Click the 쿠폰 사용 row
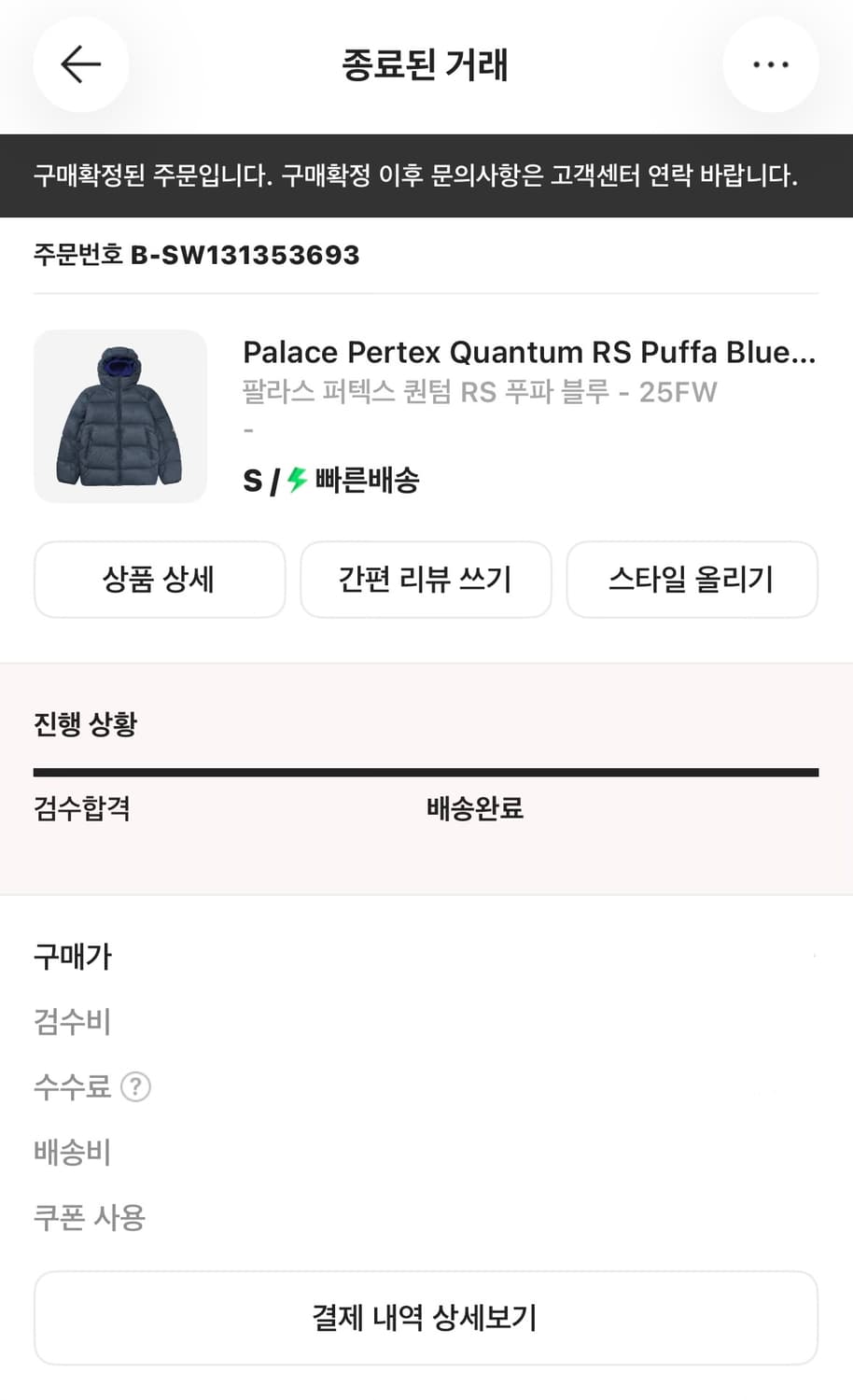 (89, 1217)
